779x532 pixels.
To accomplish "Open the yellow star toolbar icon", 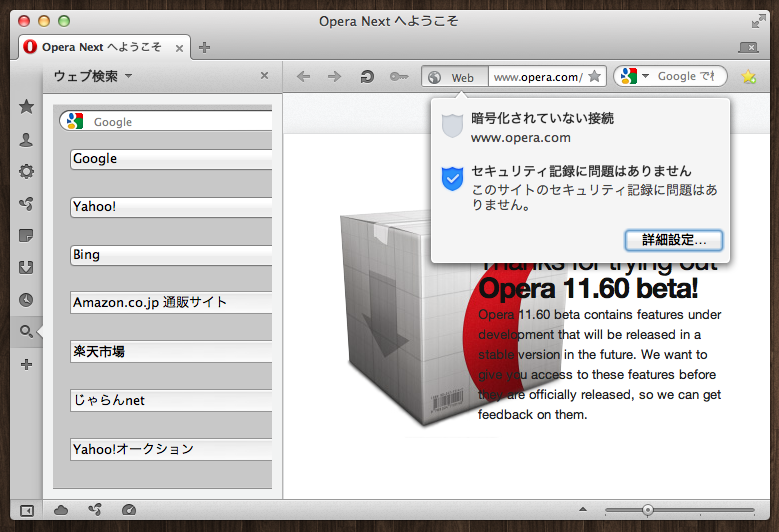I will click(749, 76).
